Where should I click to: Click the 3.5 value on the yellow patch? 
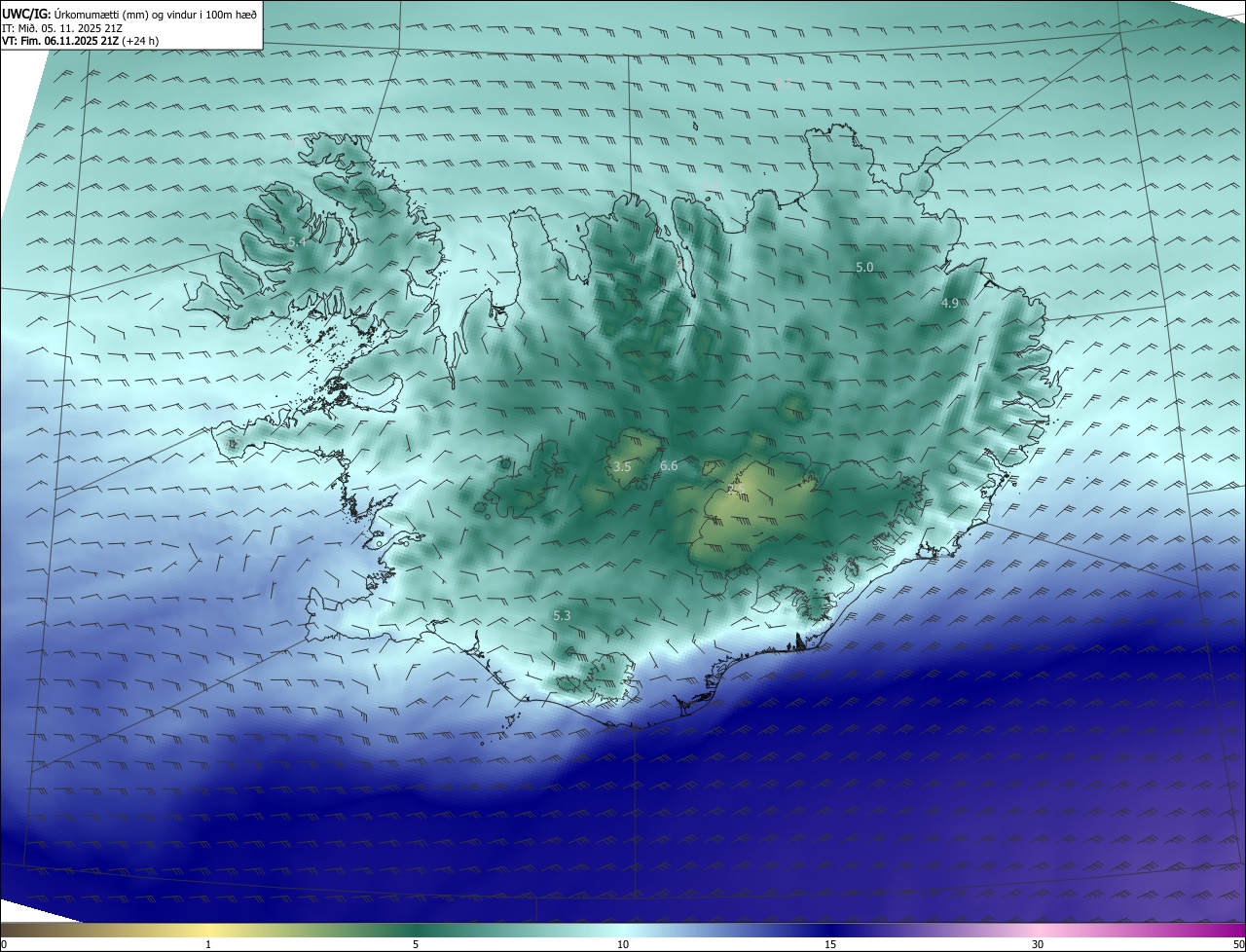[622, 467]
